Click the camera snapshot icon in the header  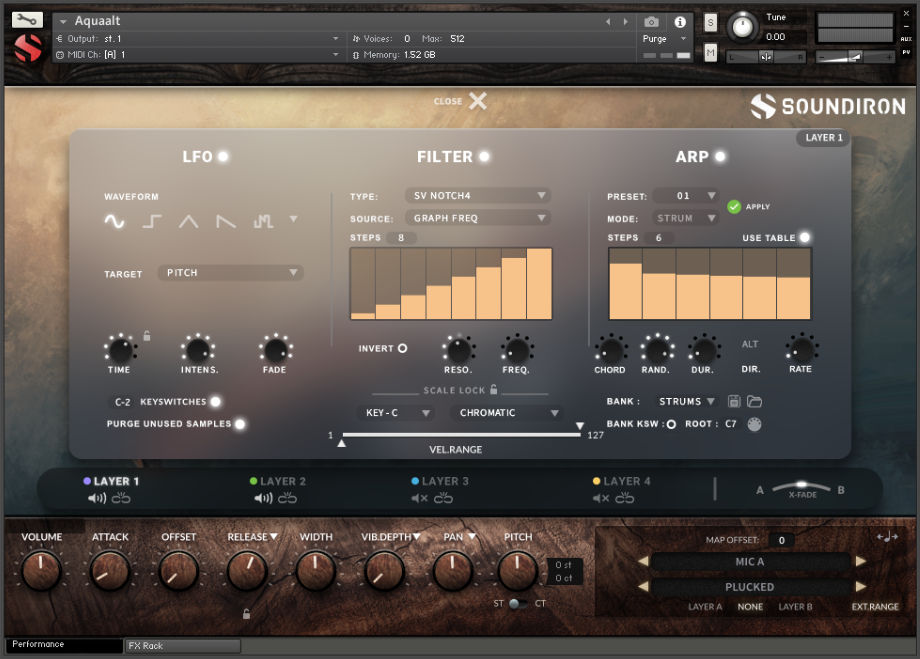pyautogui.click(x=654, y=23)
